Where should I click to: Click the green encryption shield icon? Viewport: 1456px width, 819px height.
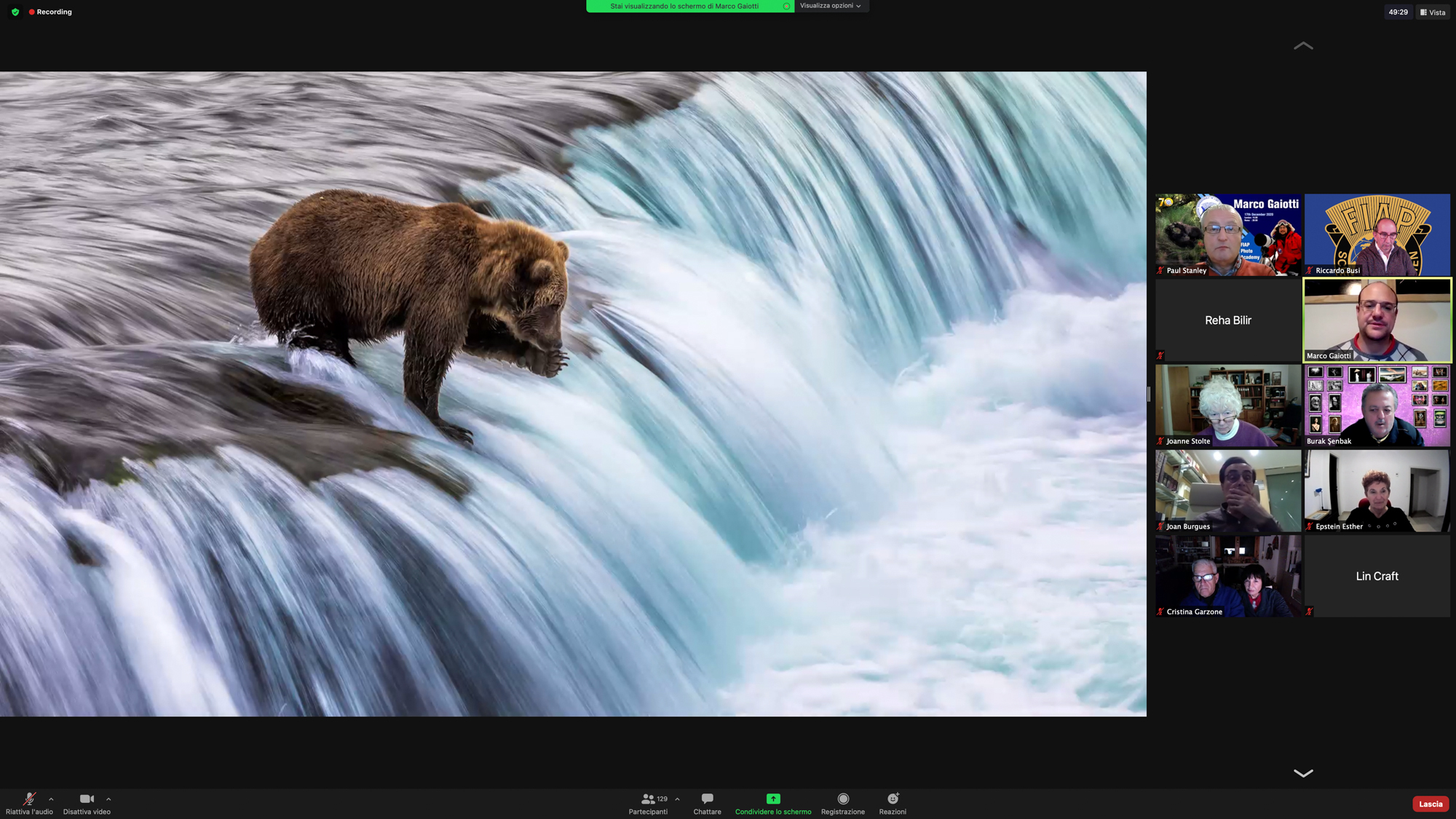click(15, 12)
